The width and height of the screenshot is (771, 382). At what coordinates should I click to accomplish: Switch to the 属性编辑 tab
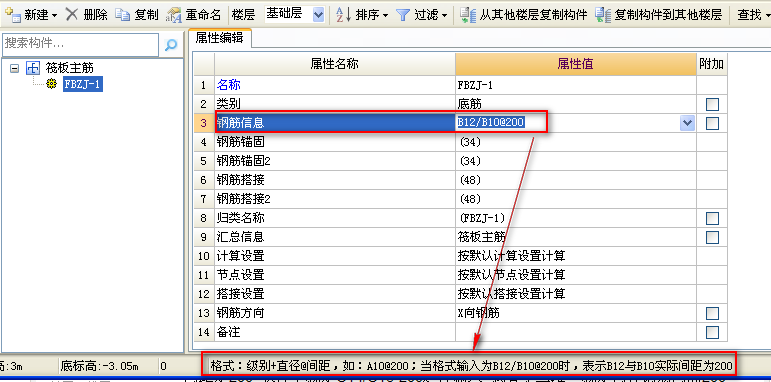coord(219,38)
